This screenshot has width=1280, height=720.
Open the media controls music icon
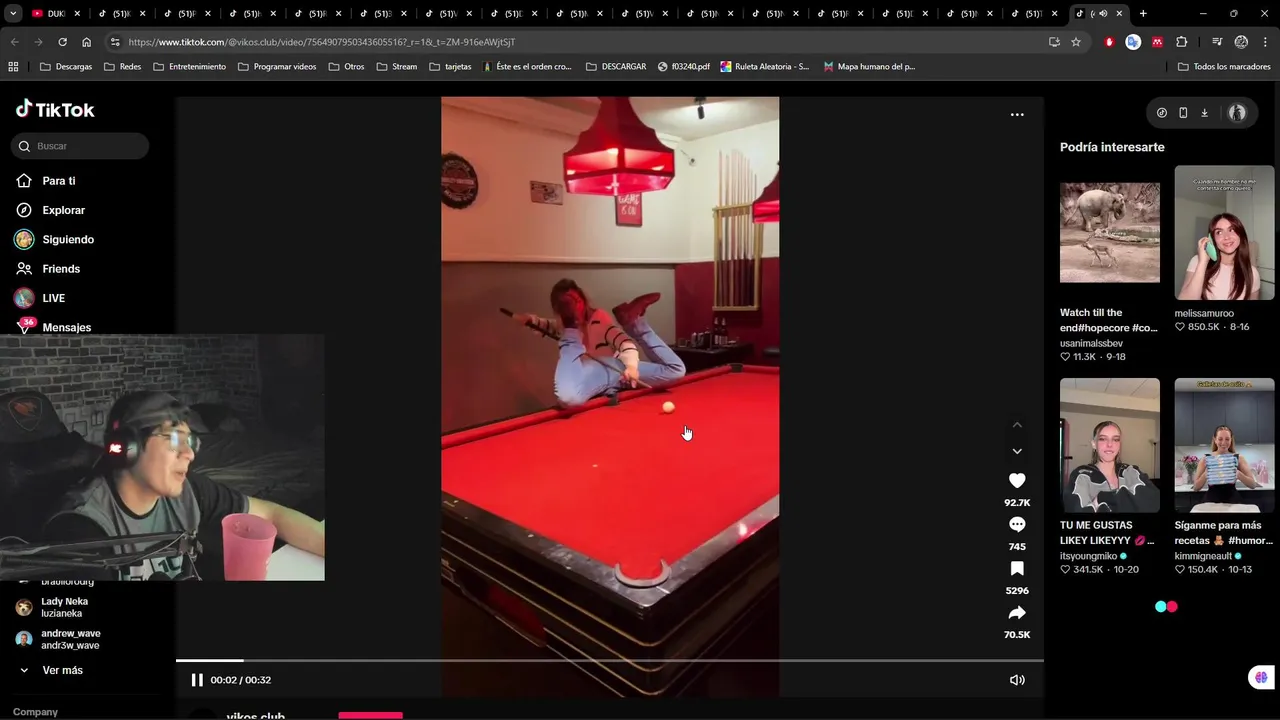coord(1217,42)
